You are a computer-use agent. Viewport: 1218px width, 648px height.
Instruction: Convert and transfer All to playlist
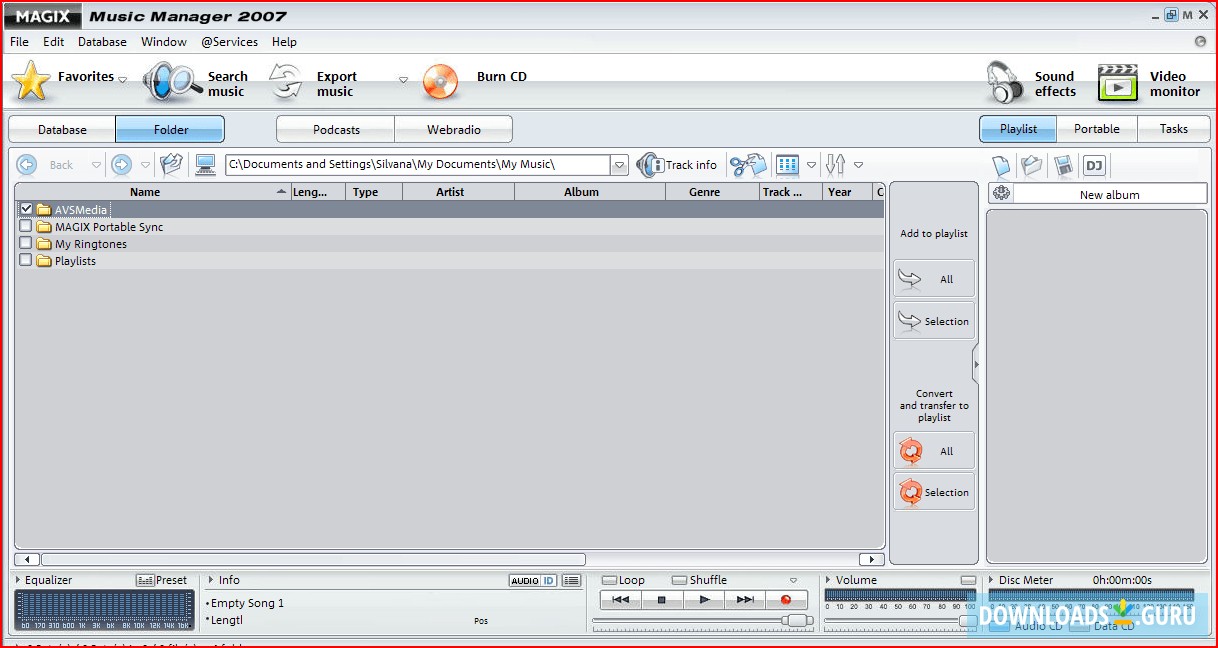(x=934, y=451)
